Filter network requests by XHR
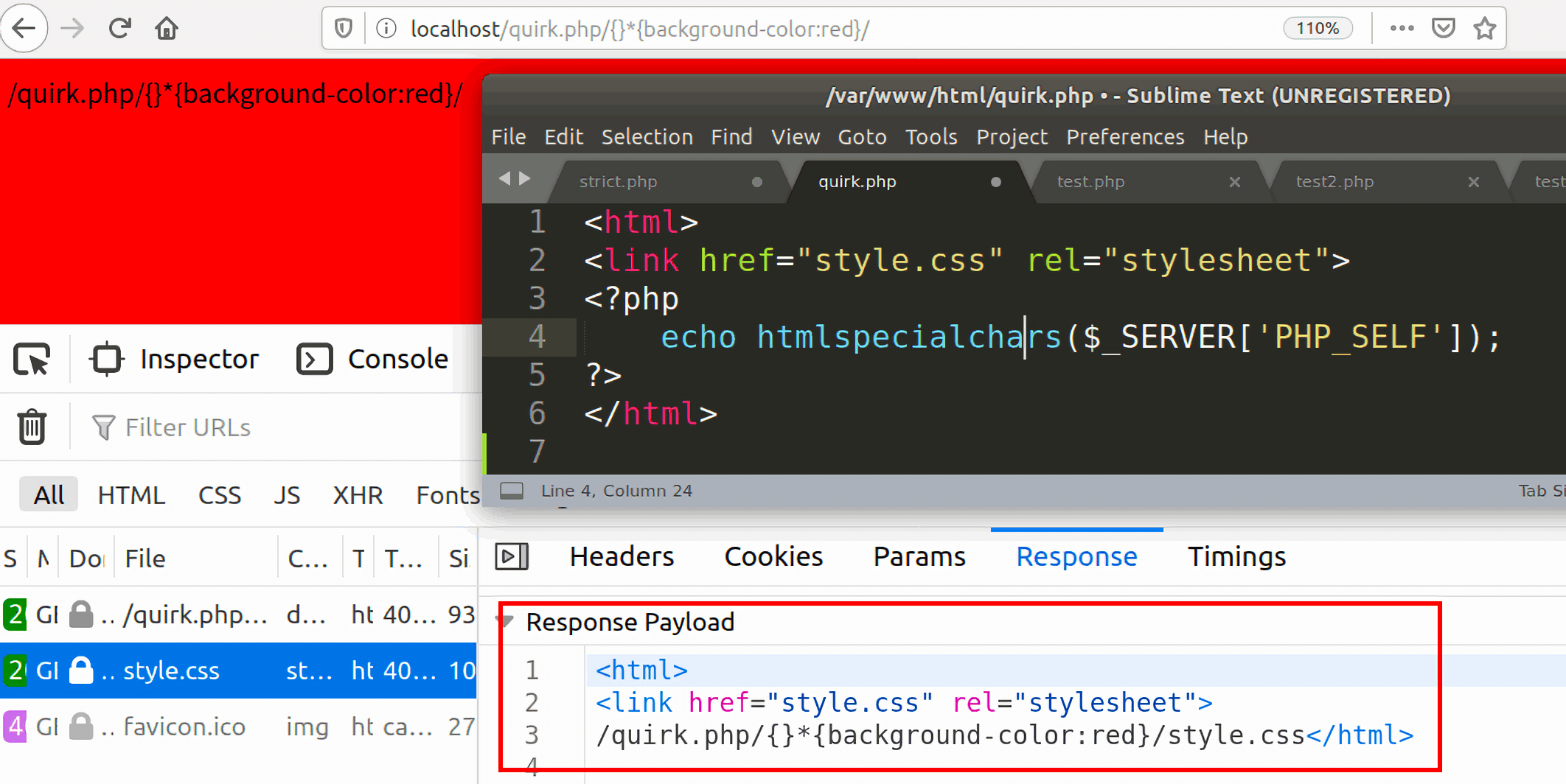The image size is (1566, 784). [358, 495]
